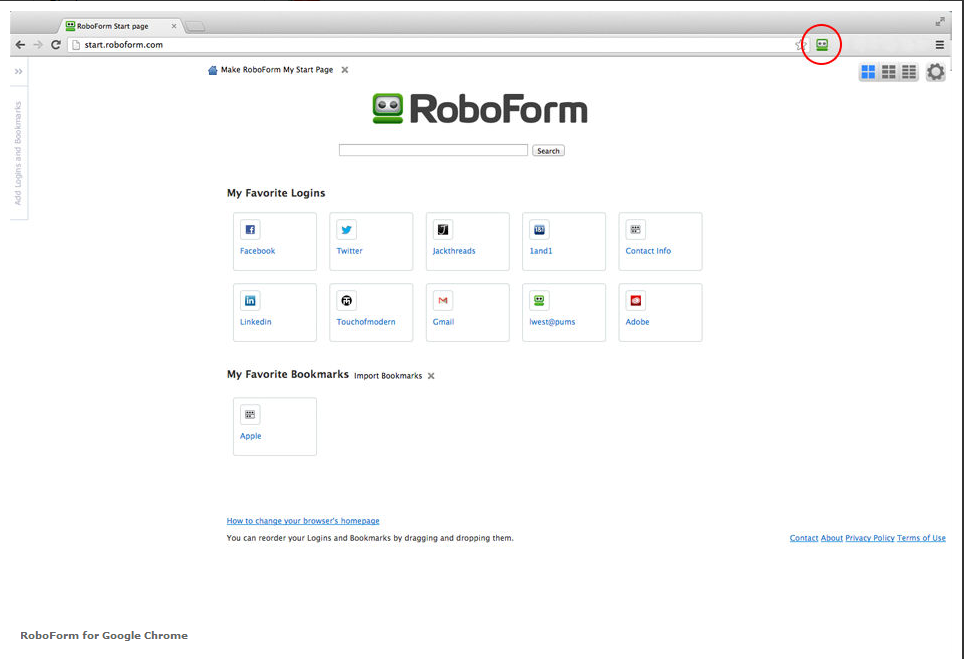Expand the left sidebar with double chevron
964x659 pixels.
click(x=18, y=71)
